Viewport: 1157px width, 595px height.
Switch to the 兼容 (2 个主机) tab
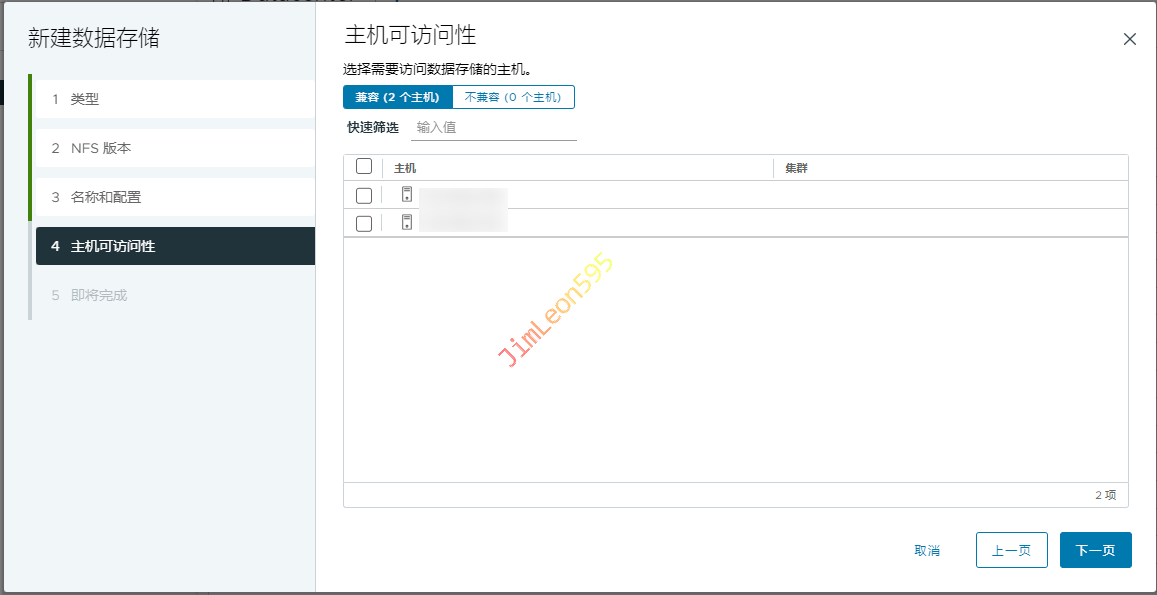coord(397,97)
